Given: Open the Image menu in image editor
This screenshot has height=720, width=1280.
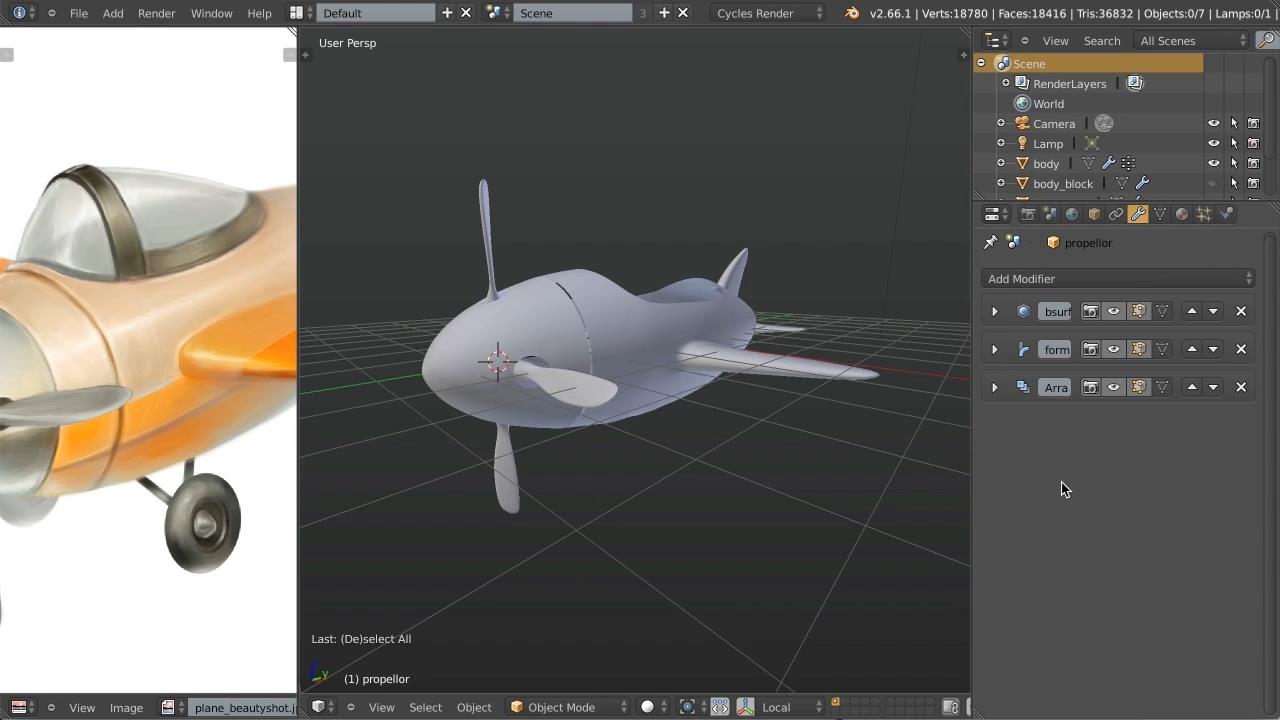Looking at the screenshot, I should point(126,707).
